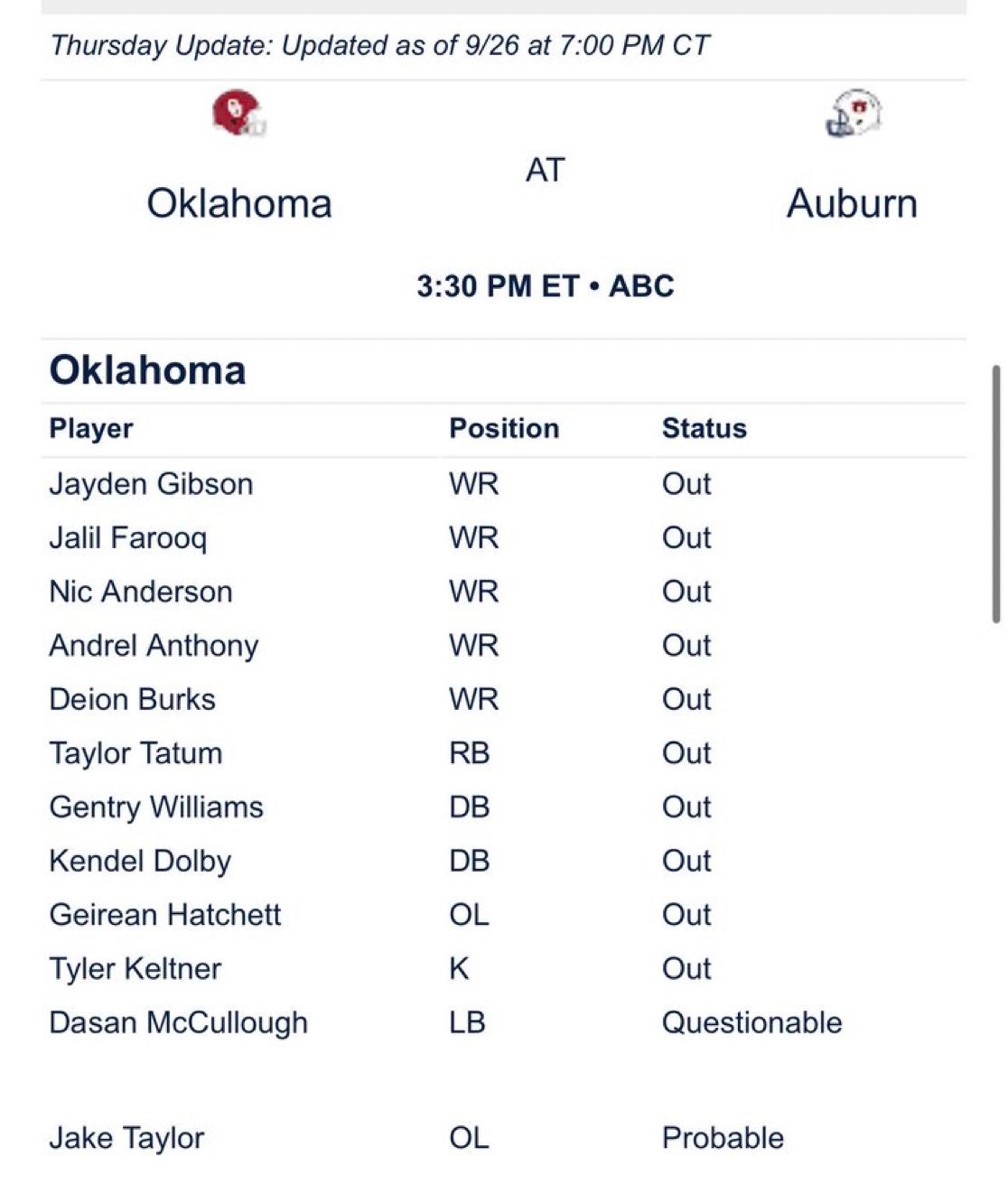Select the Oklahoma team name in matchup header
This screenshot has width=1008, height=1203.
coord(239,203)
